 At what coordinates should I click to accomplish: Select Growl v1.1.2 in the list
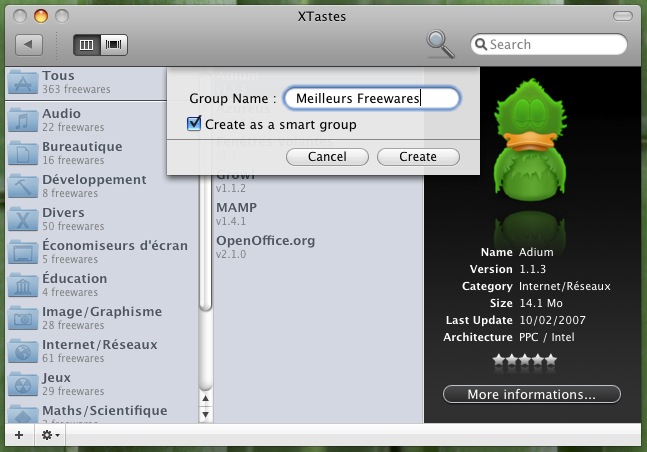pyautogui.click(x=318, y=182)
